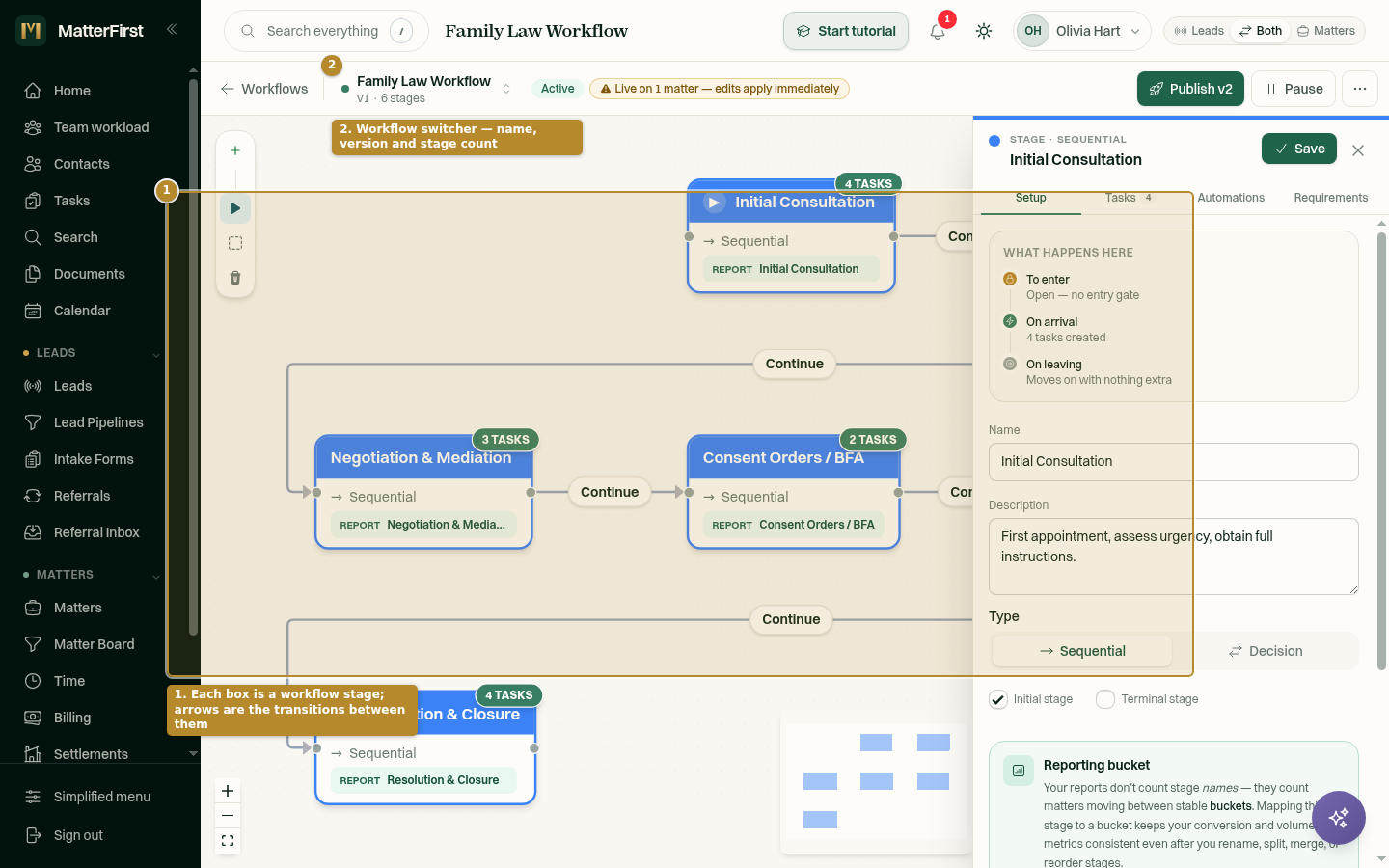The image size is (1389, 868).
Task: Pause the workflow
Action: [x=1294, y=89]
